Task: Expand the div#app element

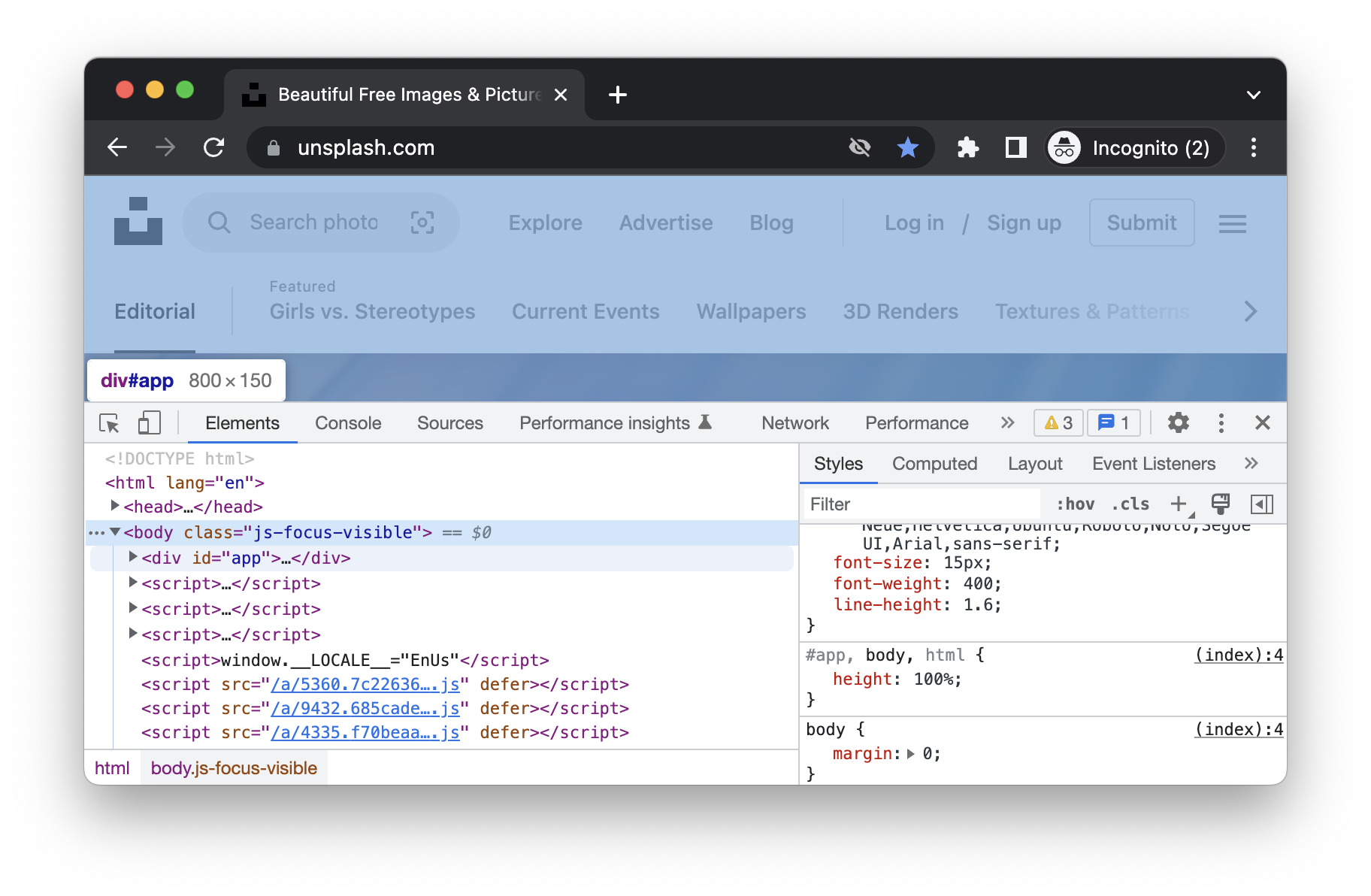Action: coord(132,558)
